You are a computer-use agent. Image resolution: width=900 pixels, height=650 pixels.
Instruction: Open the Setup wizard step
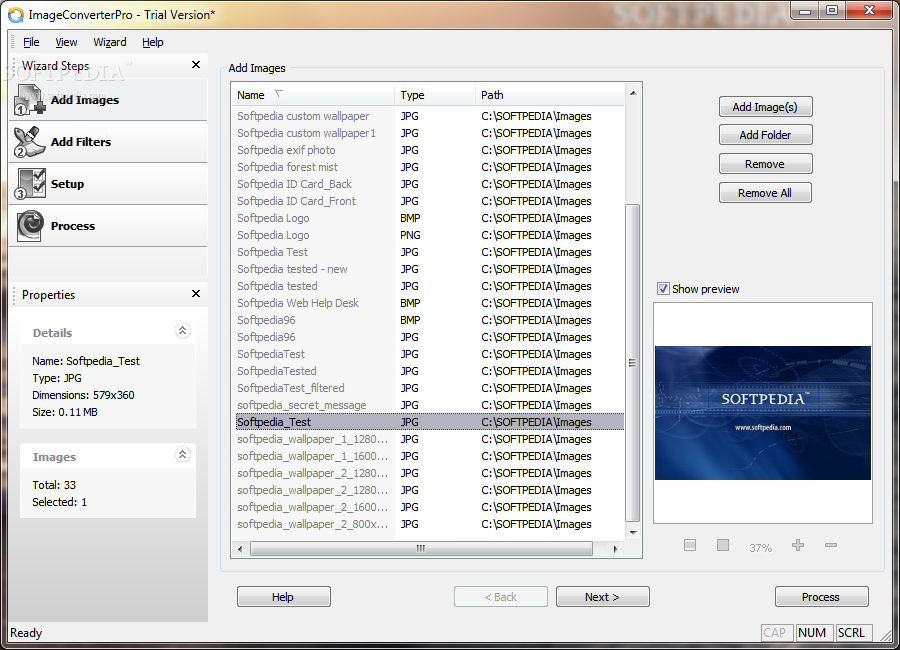108,184
